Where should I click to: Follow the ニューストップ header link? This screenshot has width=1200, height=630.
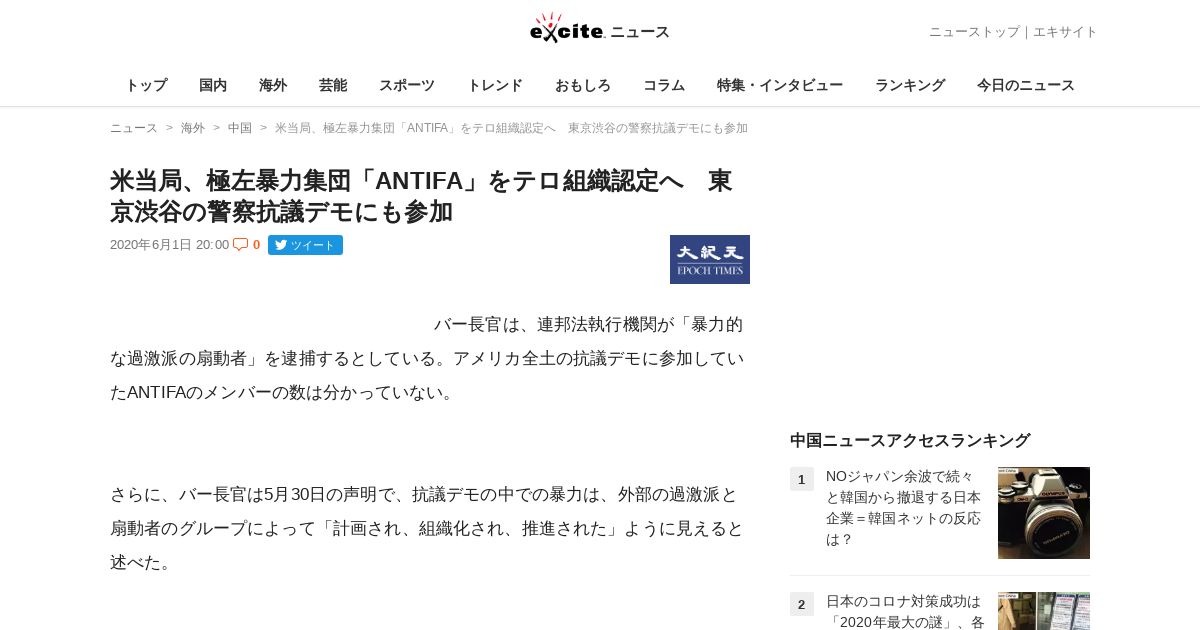[974, 32]
